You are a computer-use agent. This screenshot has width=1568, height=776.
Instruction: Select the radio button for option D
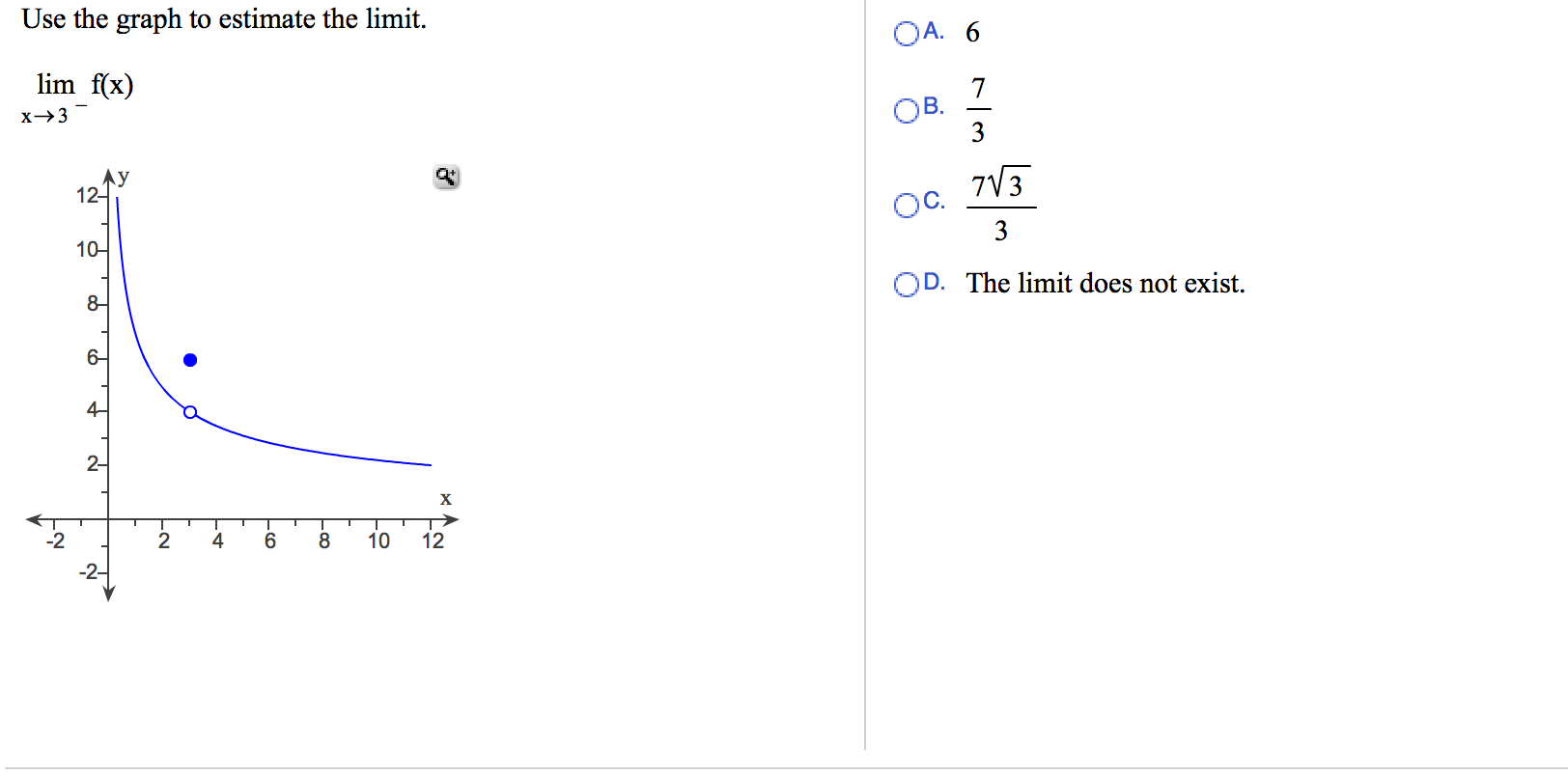click(x=906, y=284)
